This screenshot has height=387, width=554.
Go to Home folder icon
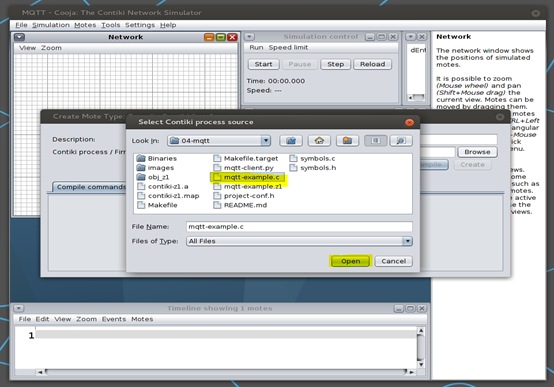click(319, 141)
